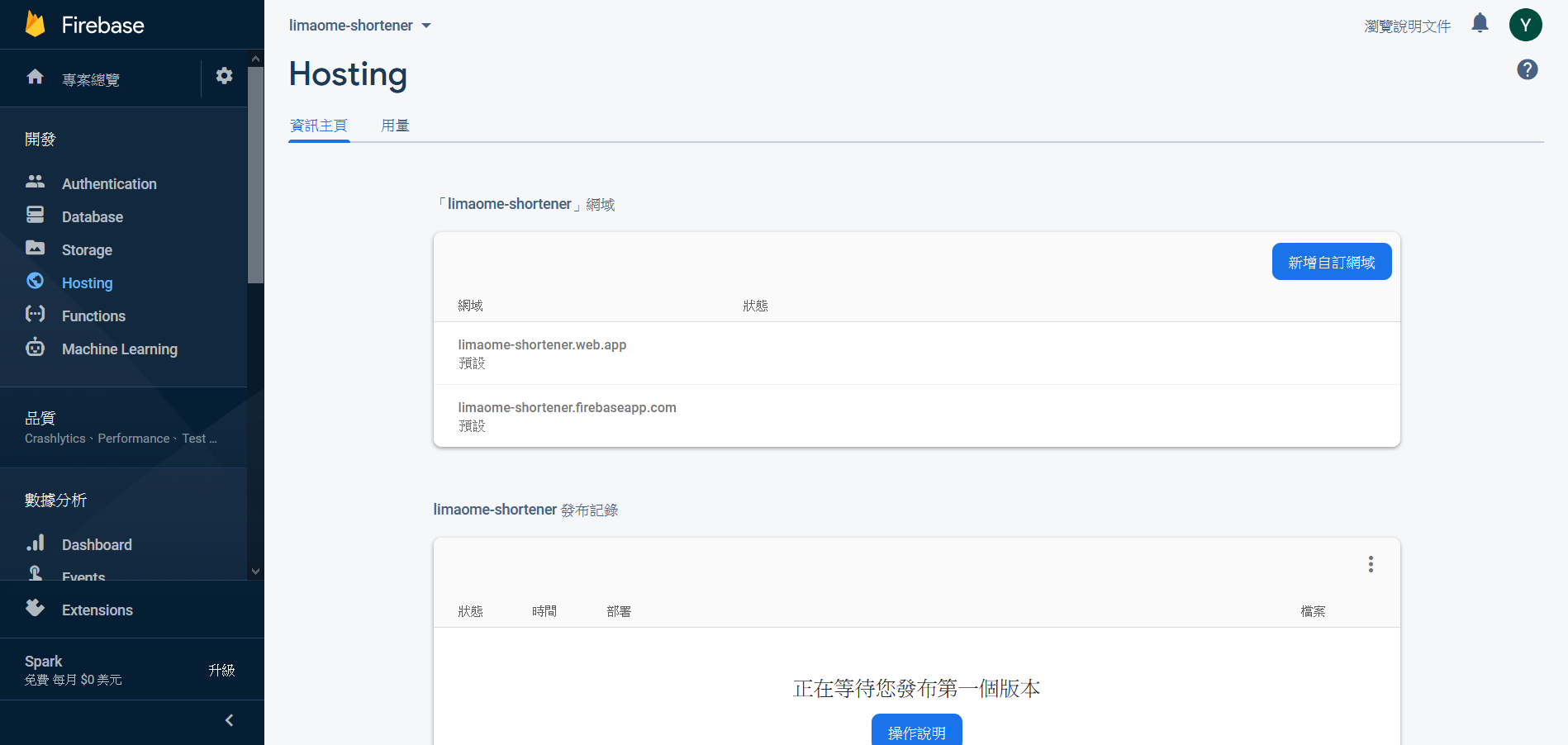Click the Extensions icon
This screenshot has height=745, width=1568.
coord(35,608)
